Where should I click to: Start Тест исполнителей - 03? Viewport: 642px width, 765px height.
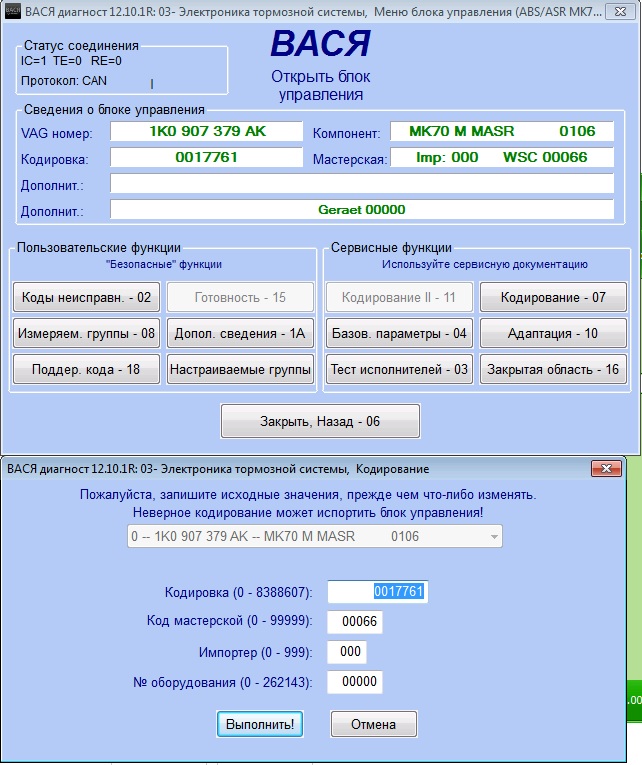point(399,369)
